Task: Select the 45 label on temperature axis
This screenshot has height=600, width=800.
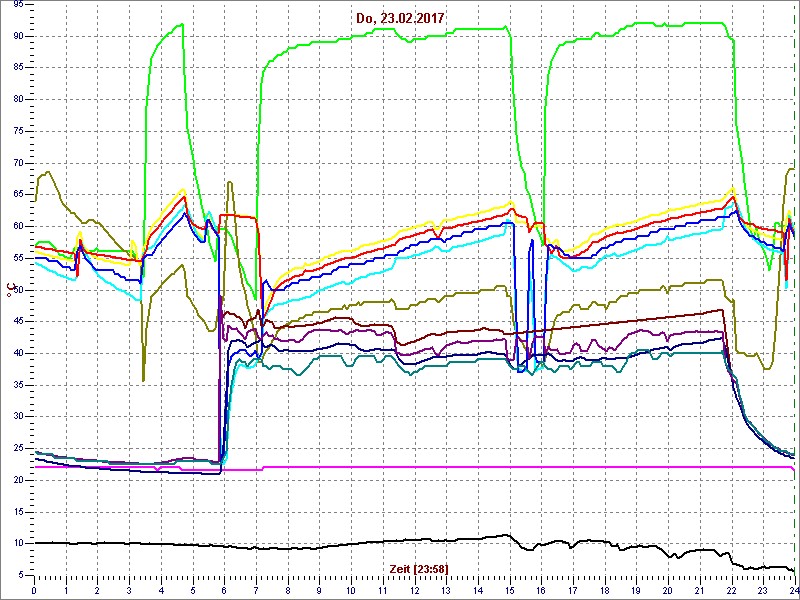Action: (x=17, y=321)
